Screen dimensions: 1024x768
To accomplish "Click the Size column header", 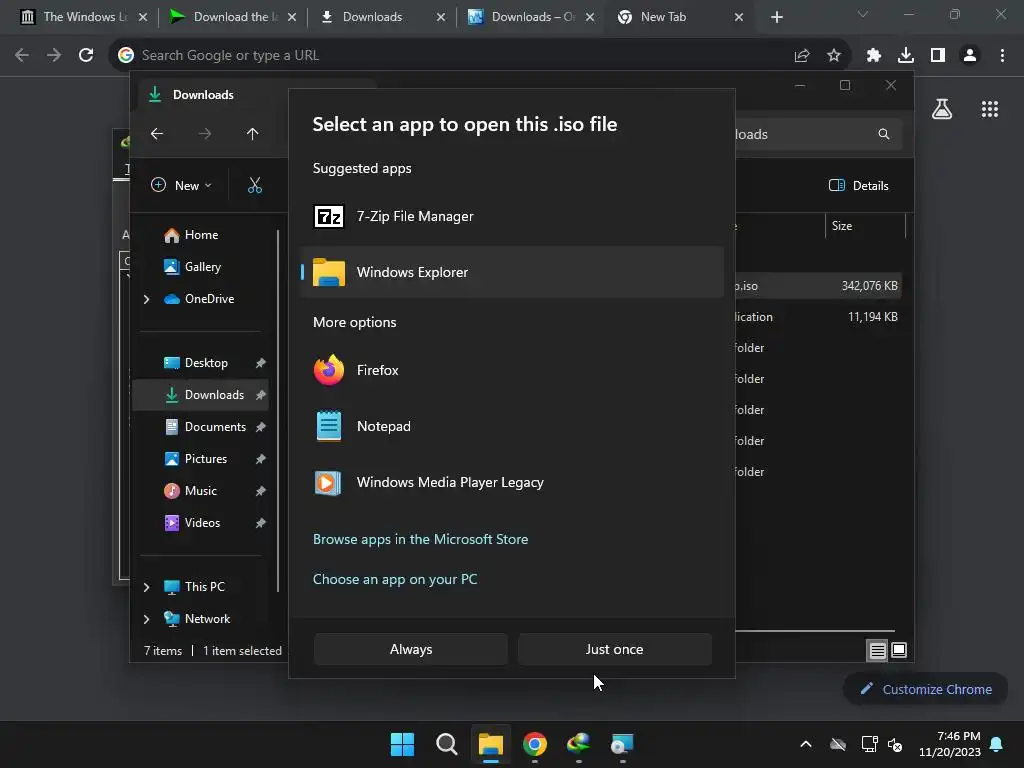I will (x=865, y=226).
